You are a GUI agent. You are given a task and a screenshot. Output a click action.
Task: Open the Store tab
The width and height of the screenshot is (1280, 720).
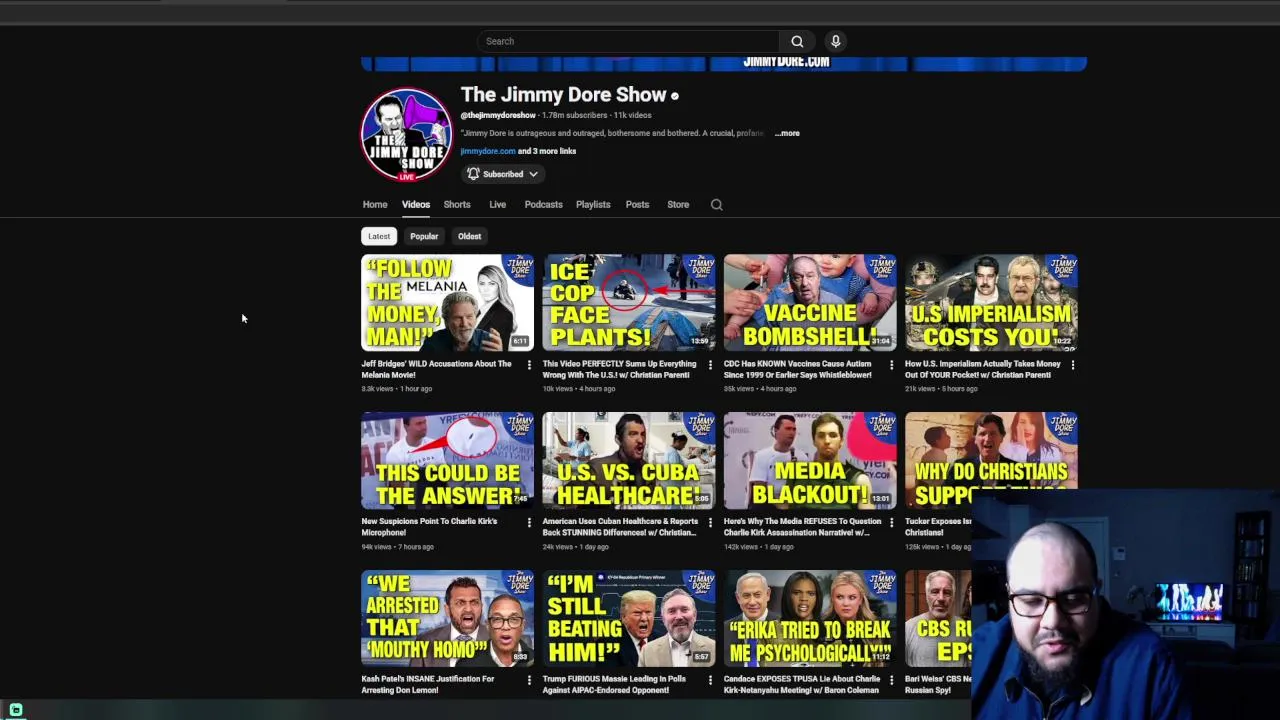coord(678,205)
